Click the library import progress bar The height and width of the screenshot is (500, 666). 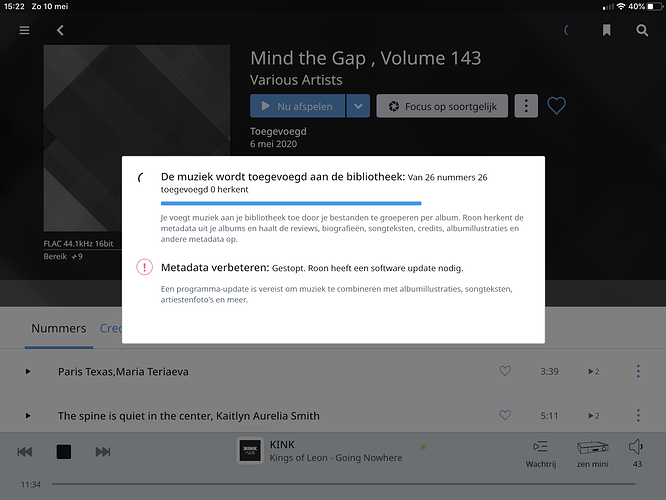pos(291,203)
